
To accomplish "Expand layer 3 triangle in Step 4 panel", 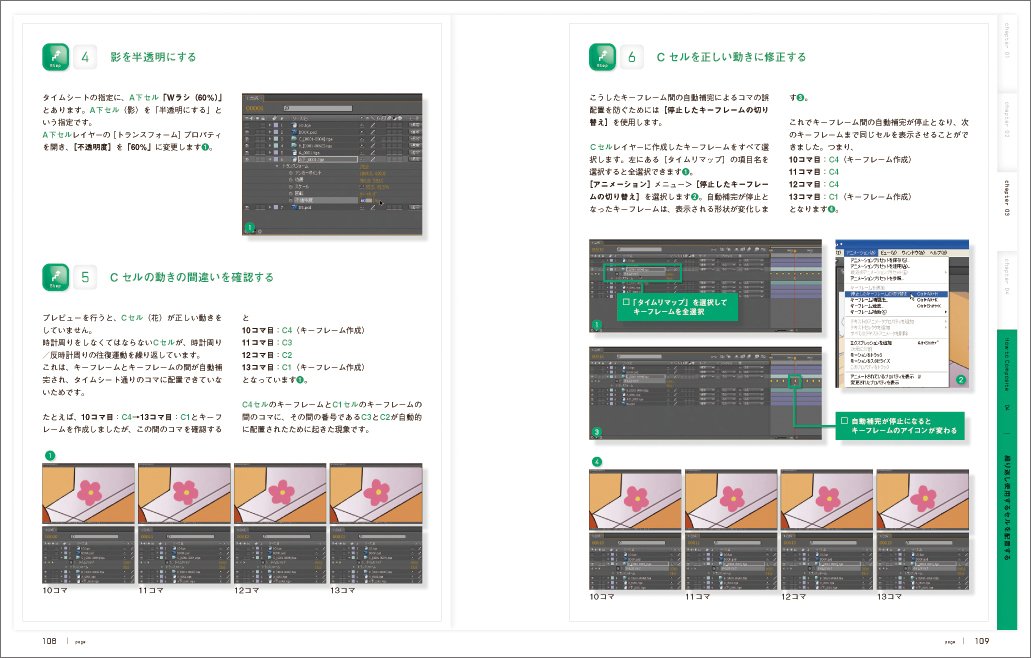I will [270, 139].
